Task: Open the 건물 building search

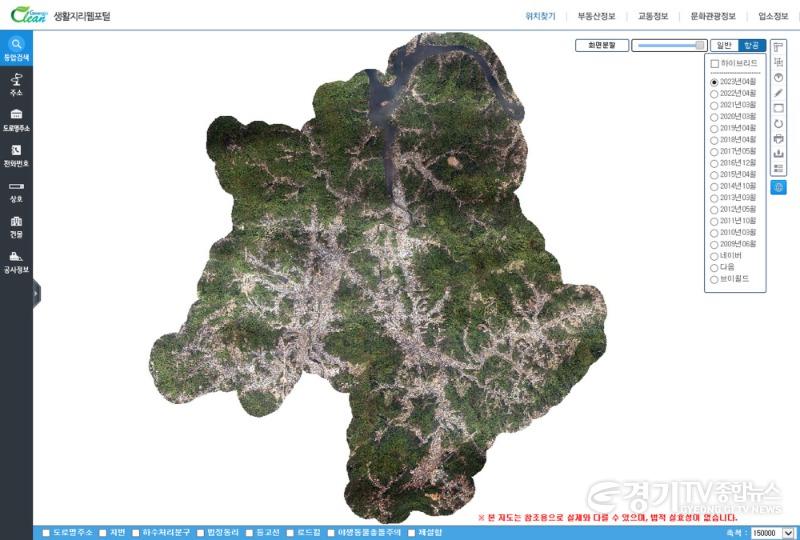Action: (x=16, y=224)
